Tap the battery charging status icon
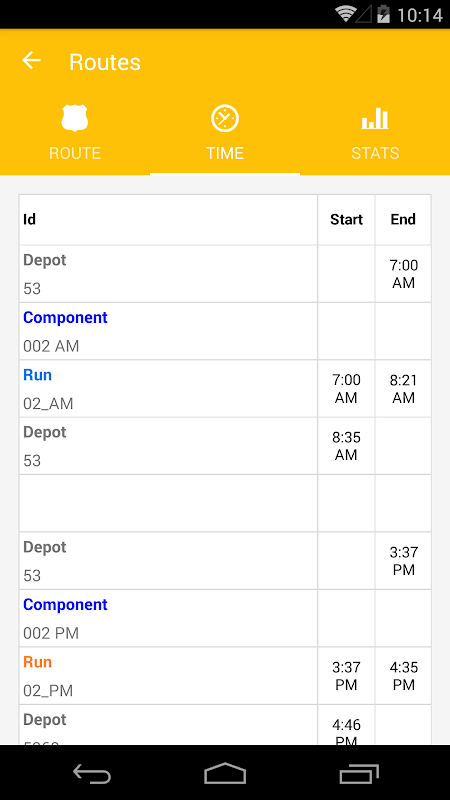The image size is (450, 800). (383, 14)
